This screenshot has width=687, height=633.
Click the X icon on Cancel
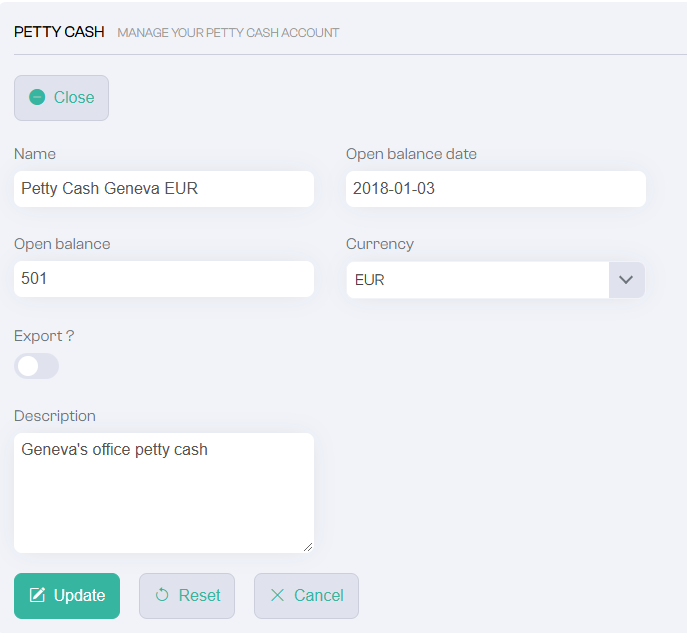click(x=277, y=595)
